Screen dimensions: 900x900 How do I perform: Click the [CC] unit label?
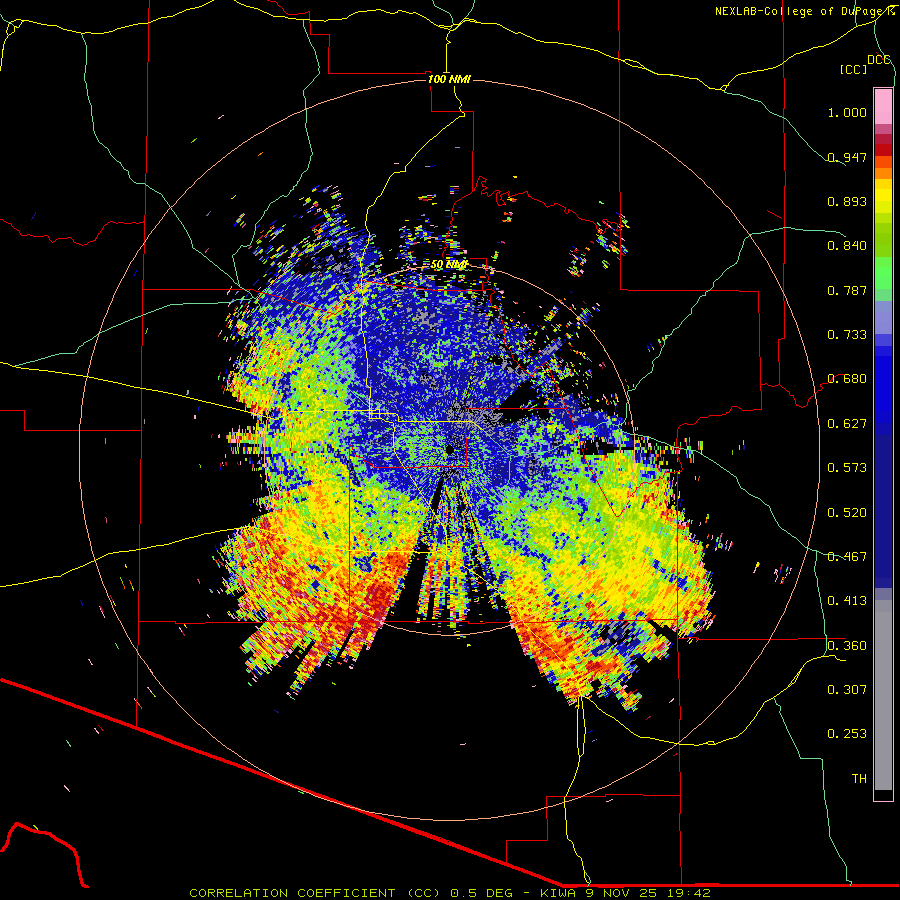[854, 69]
